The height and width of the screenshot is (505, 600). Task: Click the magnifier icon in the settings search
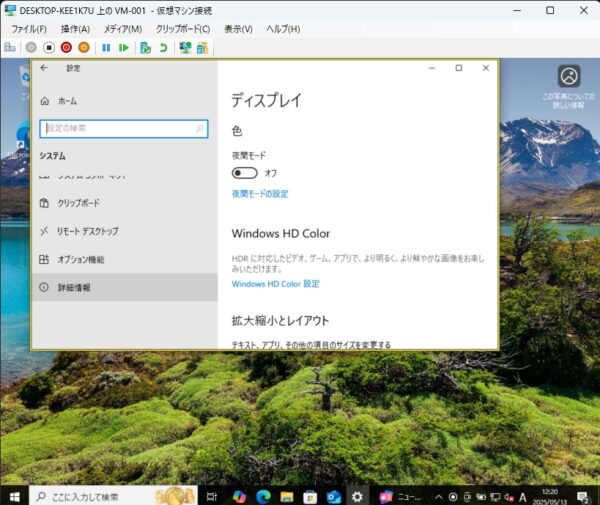click(200, 129)
